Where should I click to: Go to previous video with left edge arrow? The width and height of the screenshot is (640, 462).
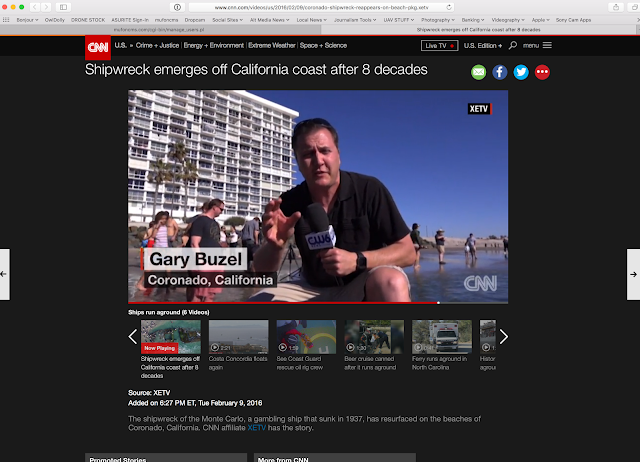[x=4, y=274]
